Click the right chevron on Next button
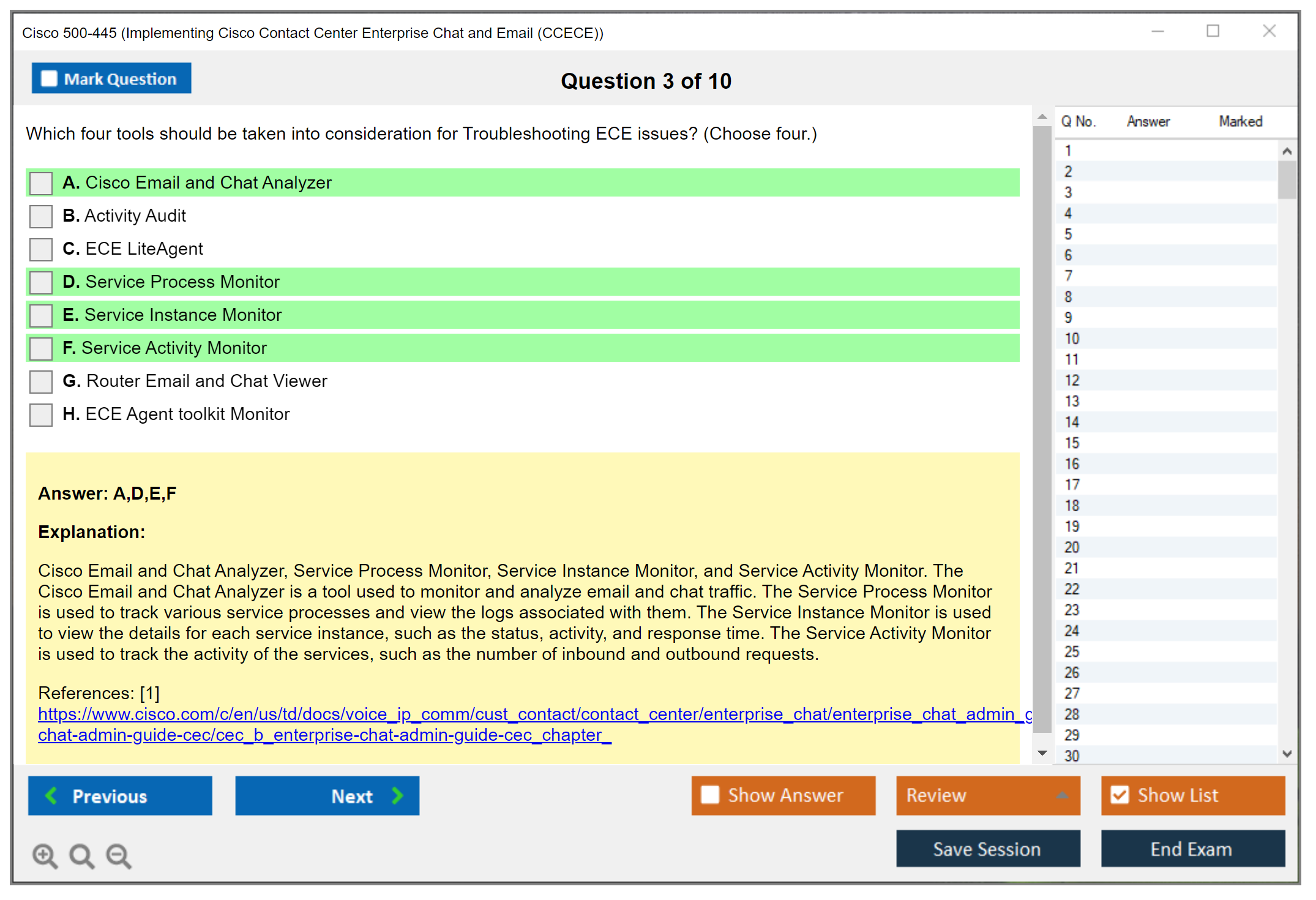 click(398, 795)
